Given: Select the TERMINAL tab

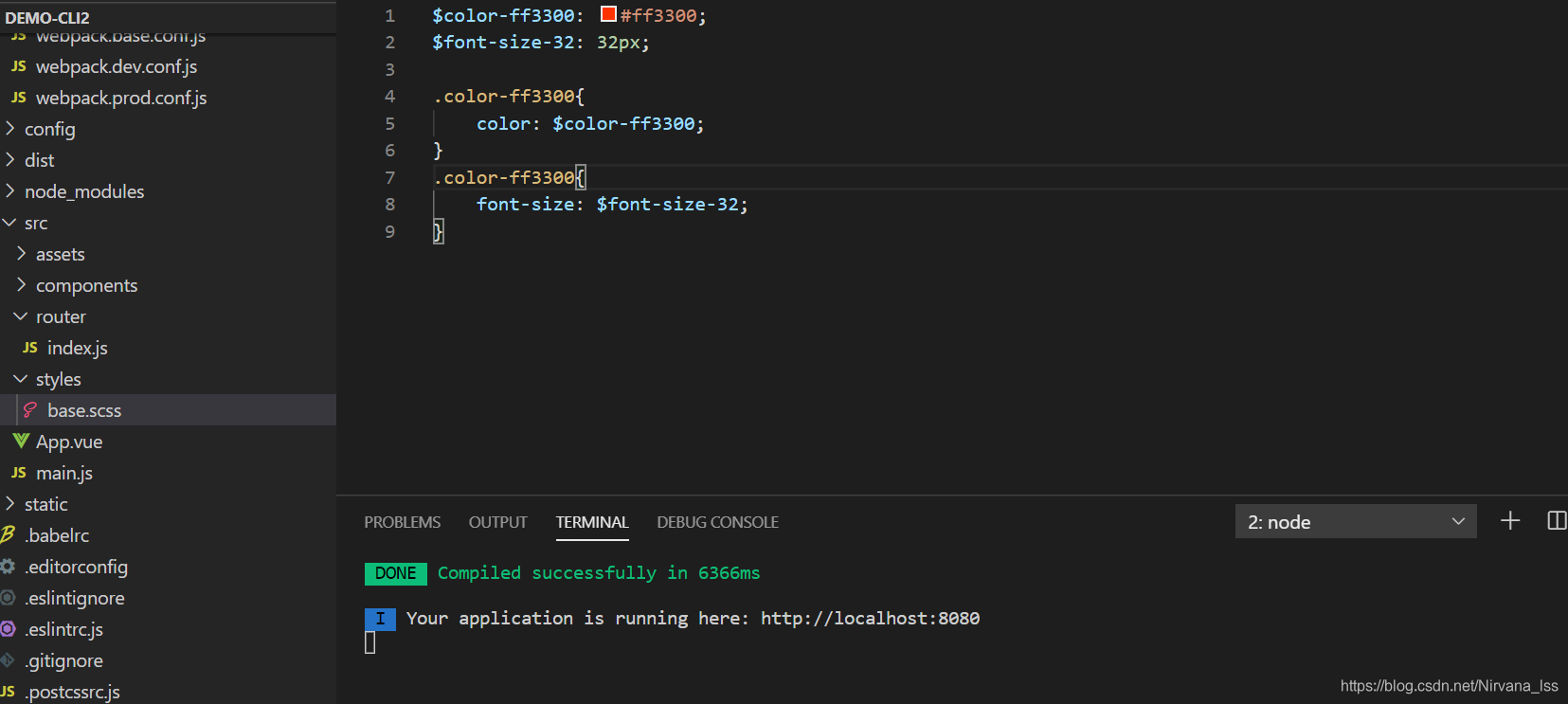Looking at the screenshot, I should pos(592,522).
